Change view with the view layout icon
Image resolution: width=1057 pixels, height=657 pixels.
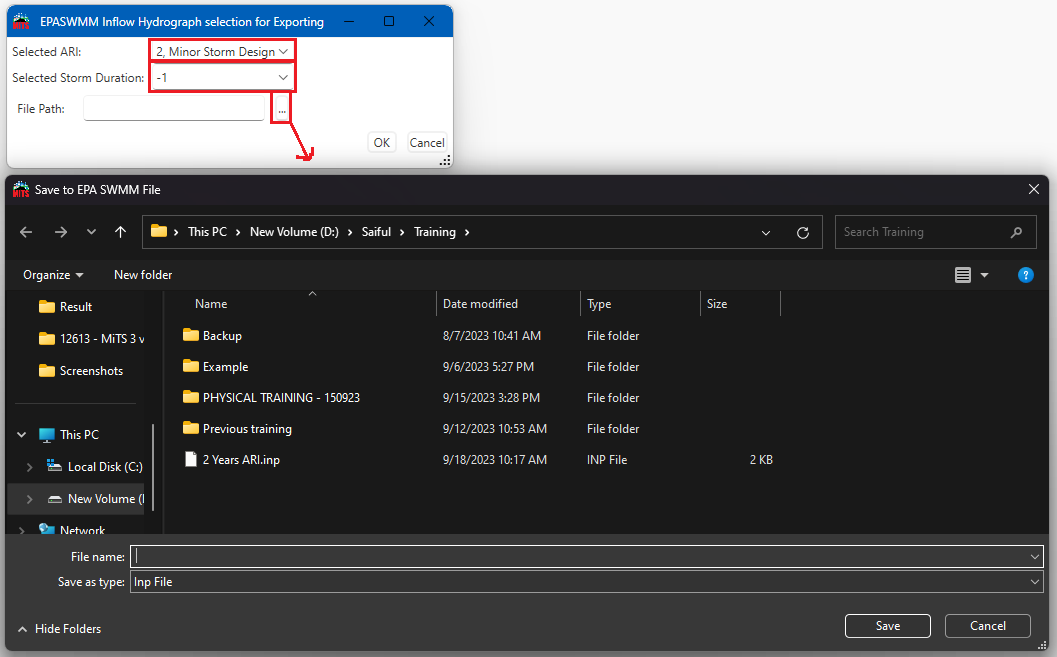963,275
